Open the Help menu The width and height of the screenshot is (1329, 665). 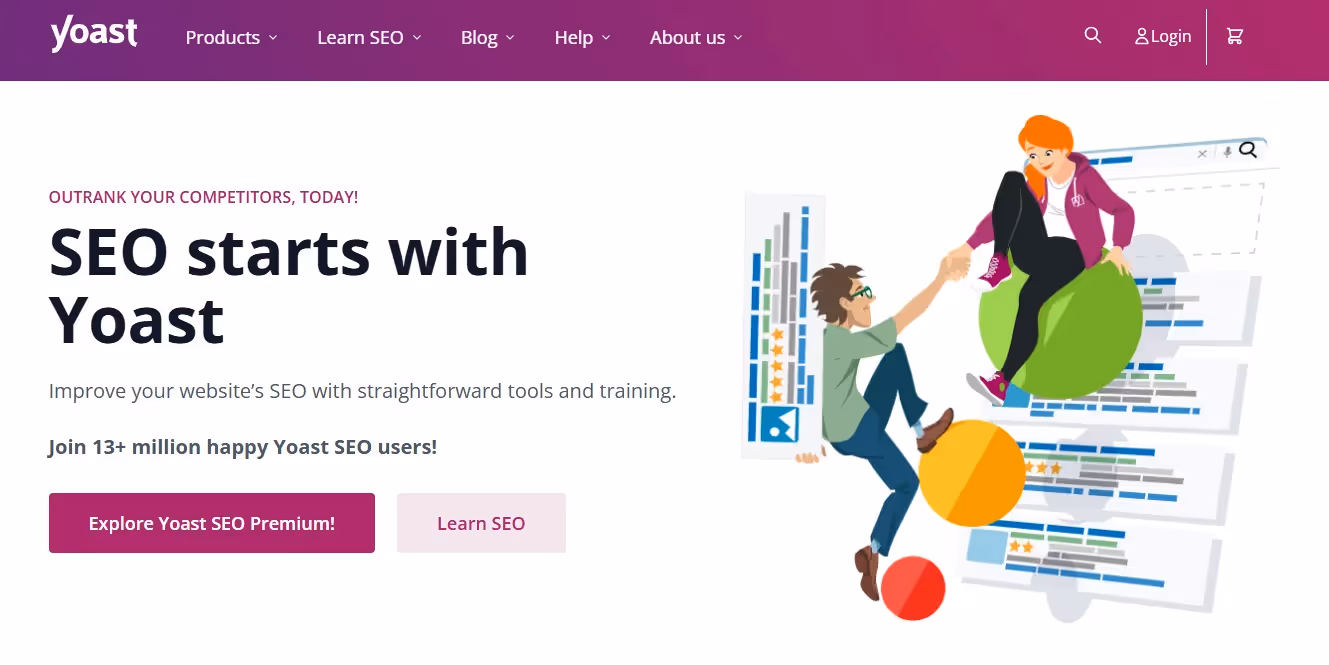click(583, 37)
